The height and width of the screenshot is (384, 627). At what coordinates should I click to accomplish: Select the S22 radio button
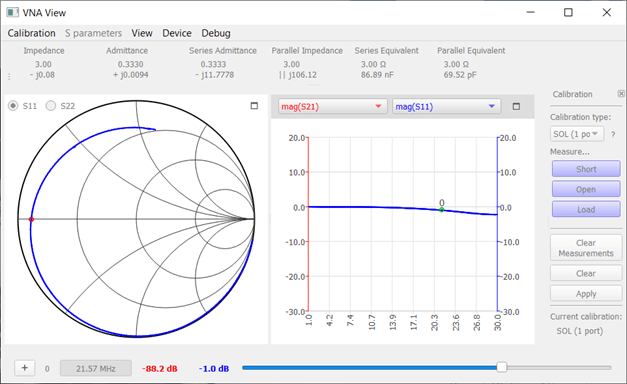pos(51,106)
